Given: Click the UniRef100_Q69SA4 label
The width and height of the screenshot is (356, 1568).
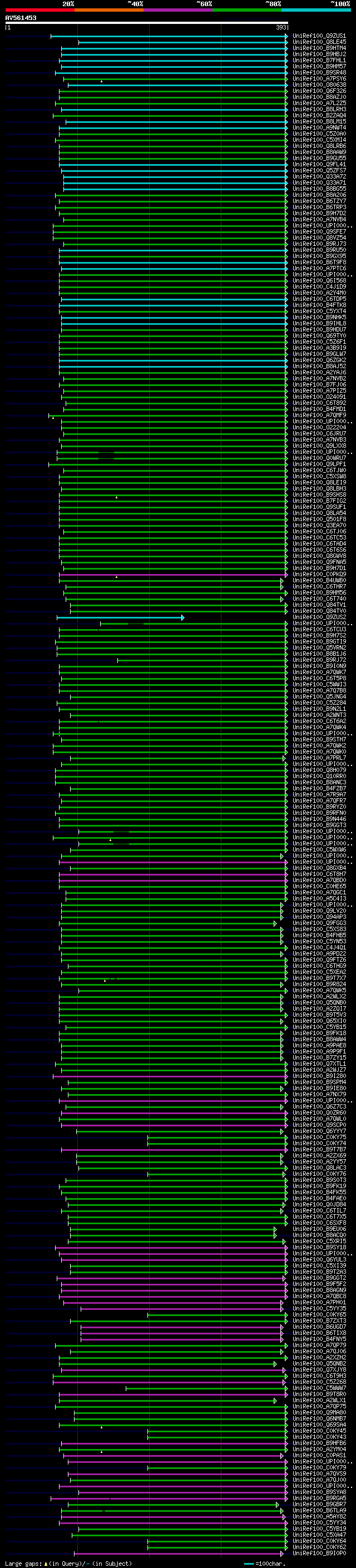Looking at the screenshot, I should point(319,1425).
